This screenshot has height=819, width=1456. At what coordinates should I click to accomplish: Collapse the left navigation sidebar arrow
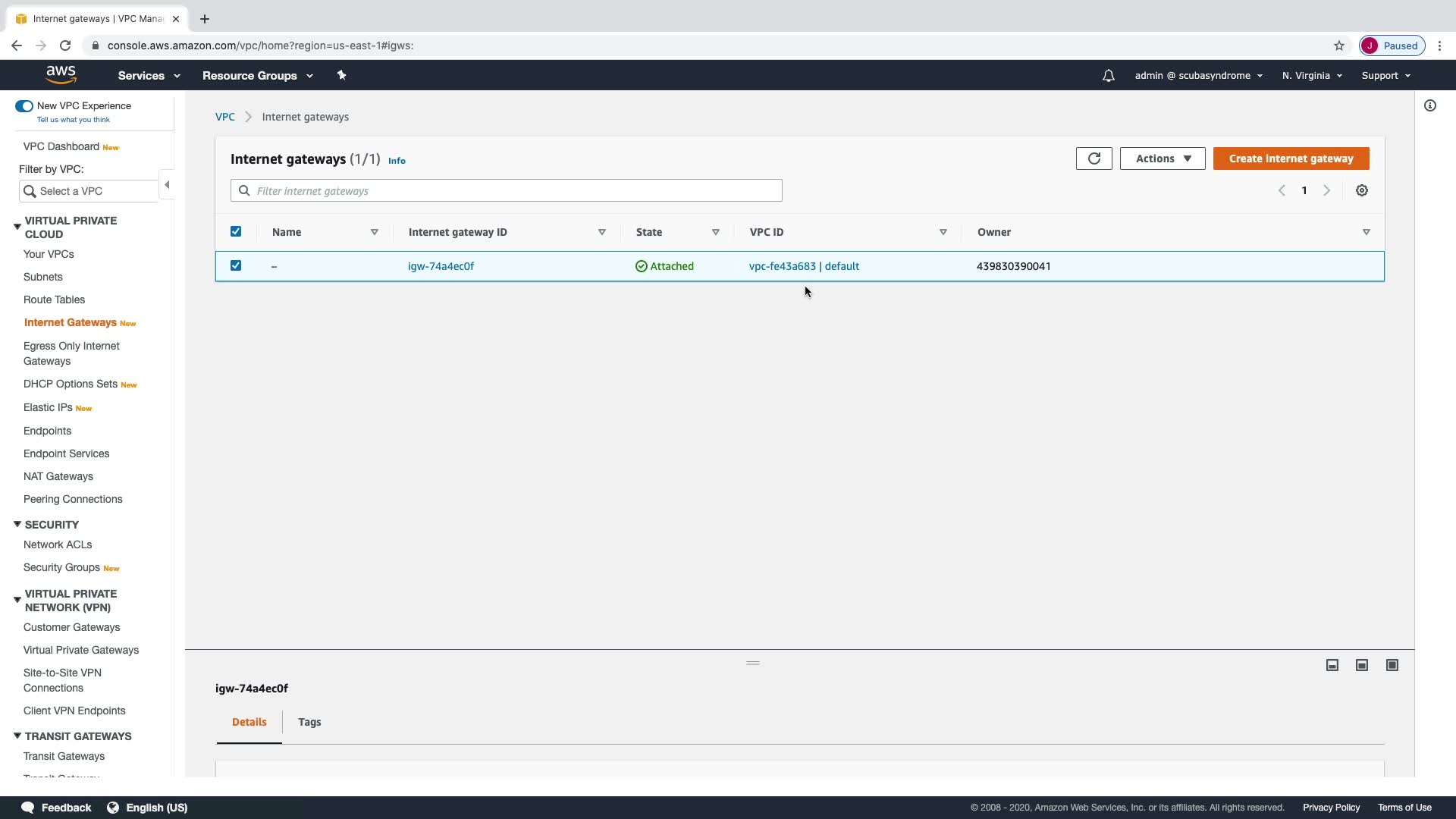tap(167, 185)
